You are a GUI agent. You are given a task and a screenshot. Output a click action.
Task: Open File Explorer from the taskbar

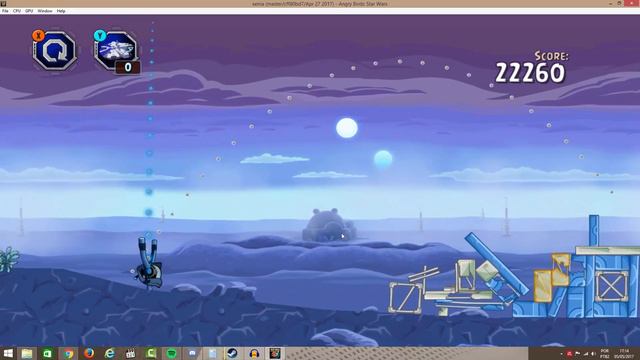[x=27, y=353]
